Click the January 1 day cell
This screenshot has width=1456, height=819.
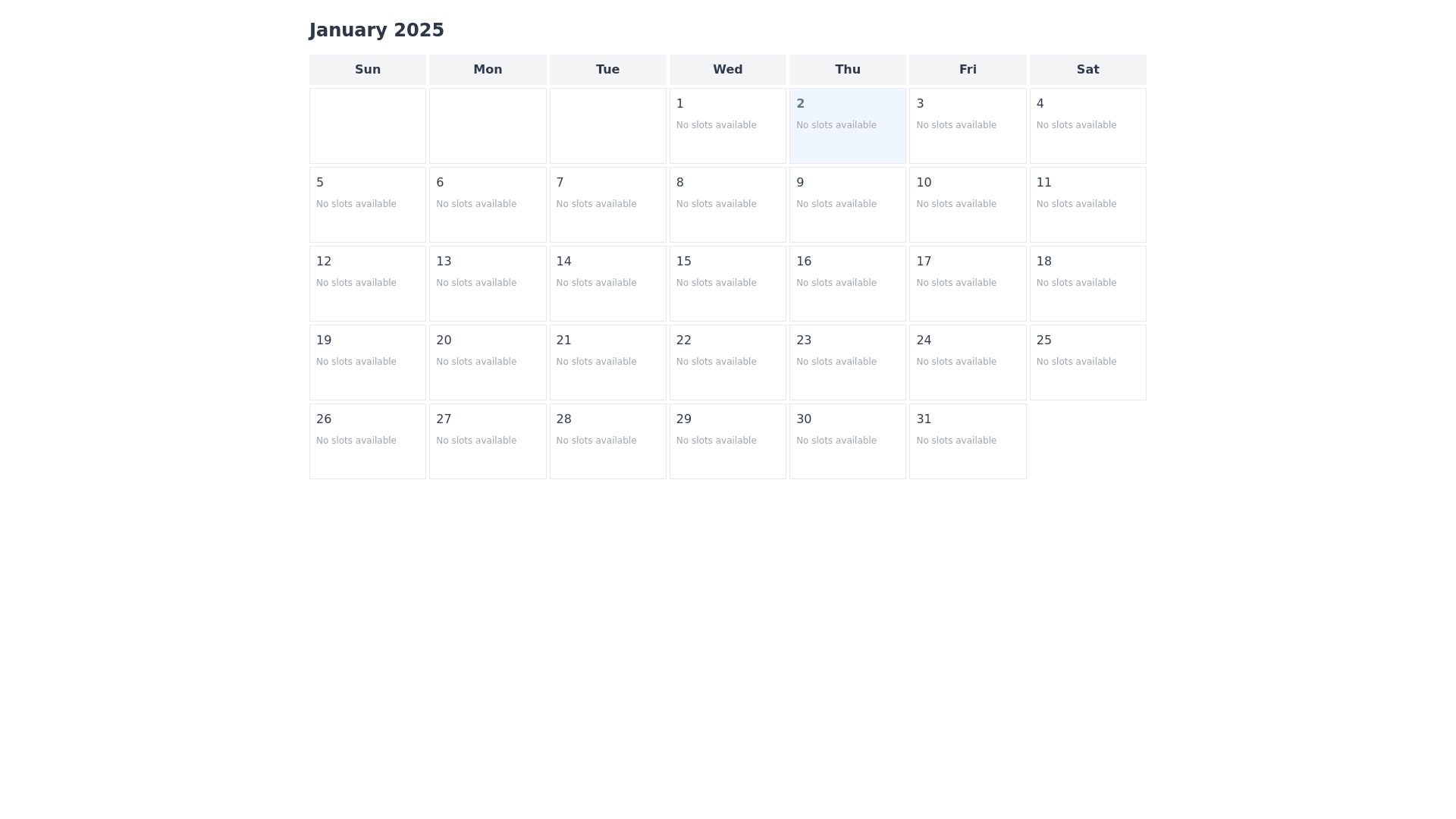pos(727,126)
